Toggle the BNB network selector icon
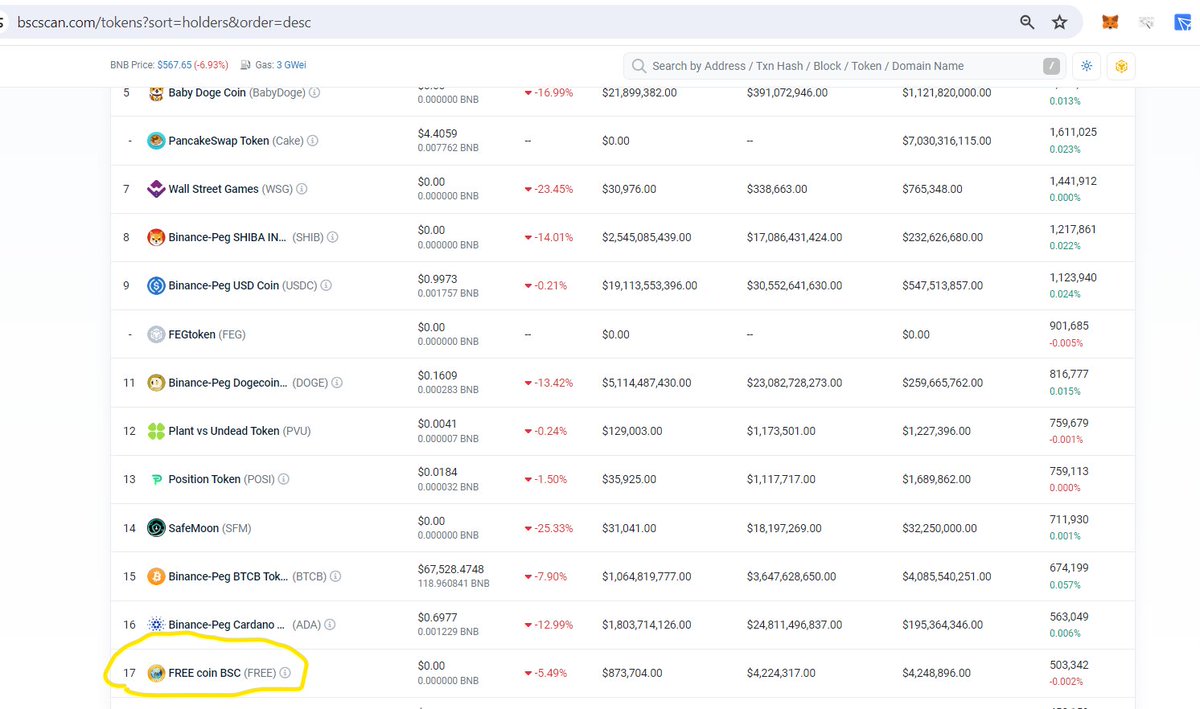Viewport: 1200px width, 709px height. (x=1121, y=65)
